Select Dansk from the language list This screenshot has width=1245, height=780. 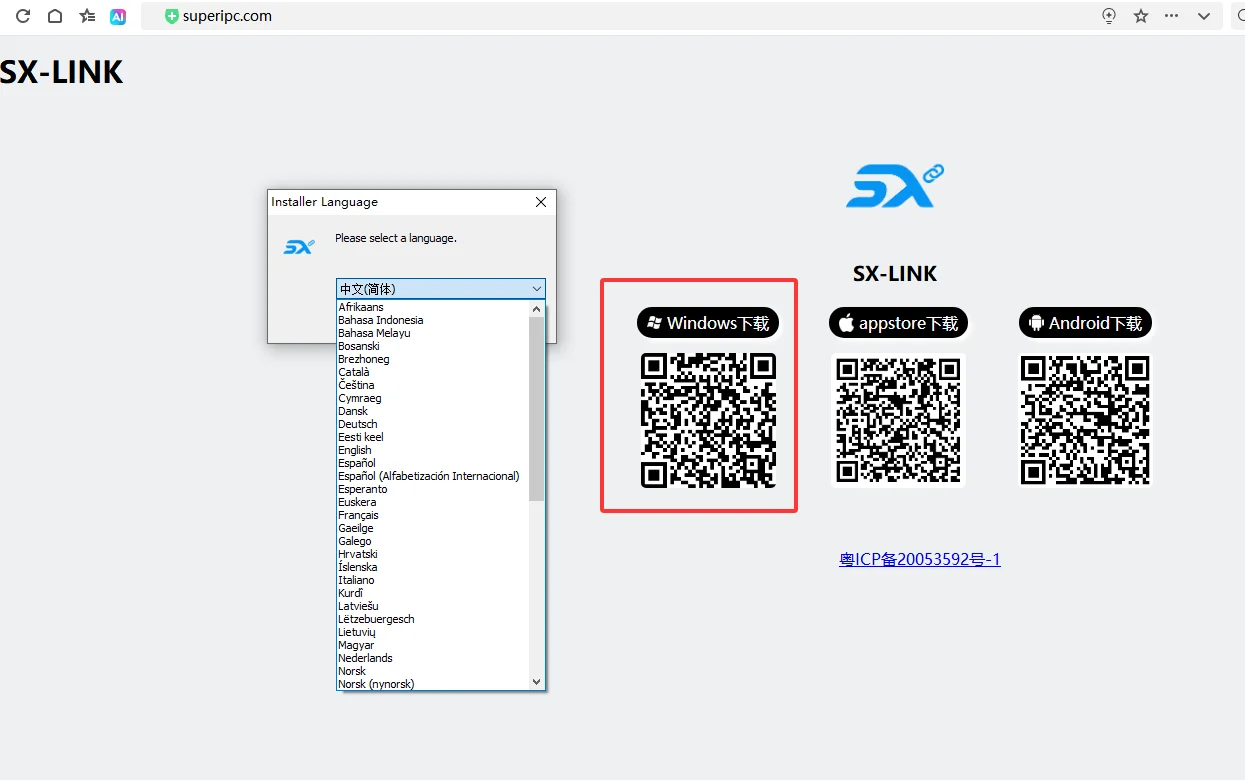tap(432, 411)
